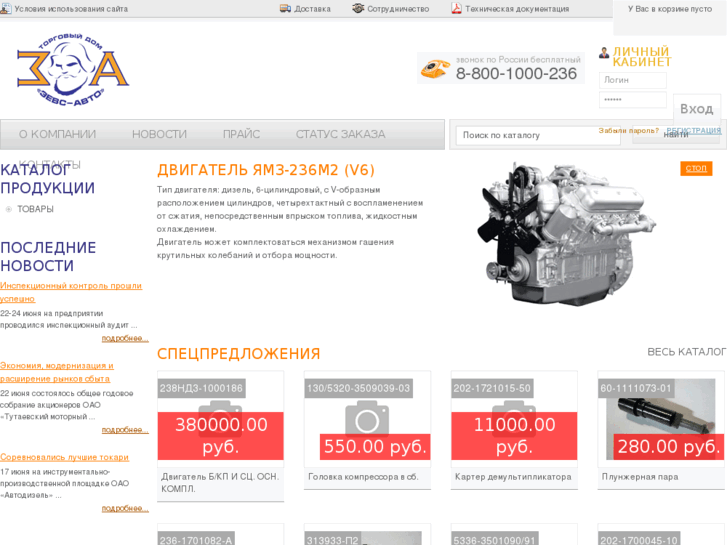Click the 11000.00 руб. price tag
Image resolution: width=727 pixels, height=545 pixels.
click(x=514, y=436)
